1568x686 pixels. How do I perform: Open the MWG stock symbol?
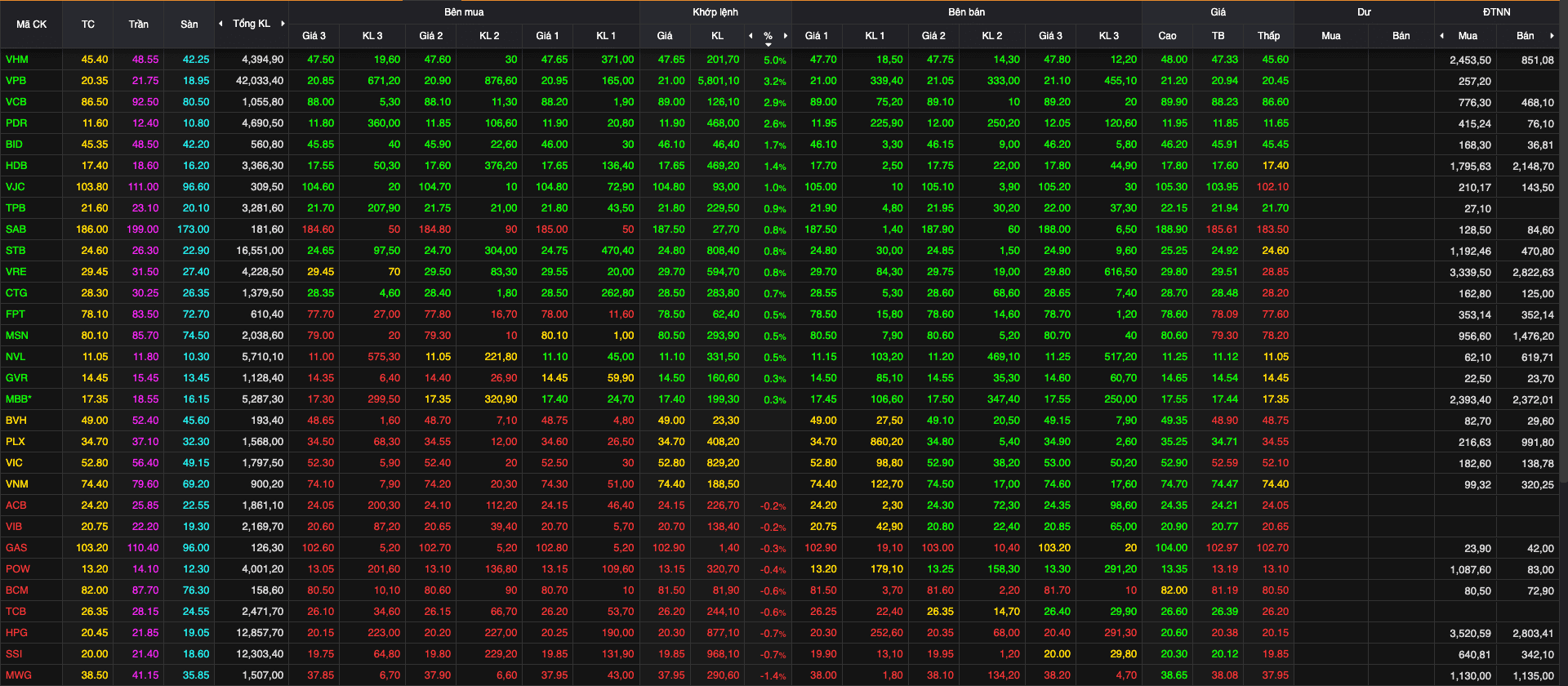(19, 675)
